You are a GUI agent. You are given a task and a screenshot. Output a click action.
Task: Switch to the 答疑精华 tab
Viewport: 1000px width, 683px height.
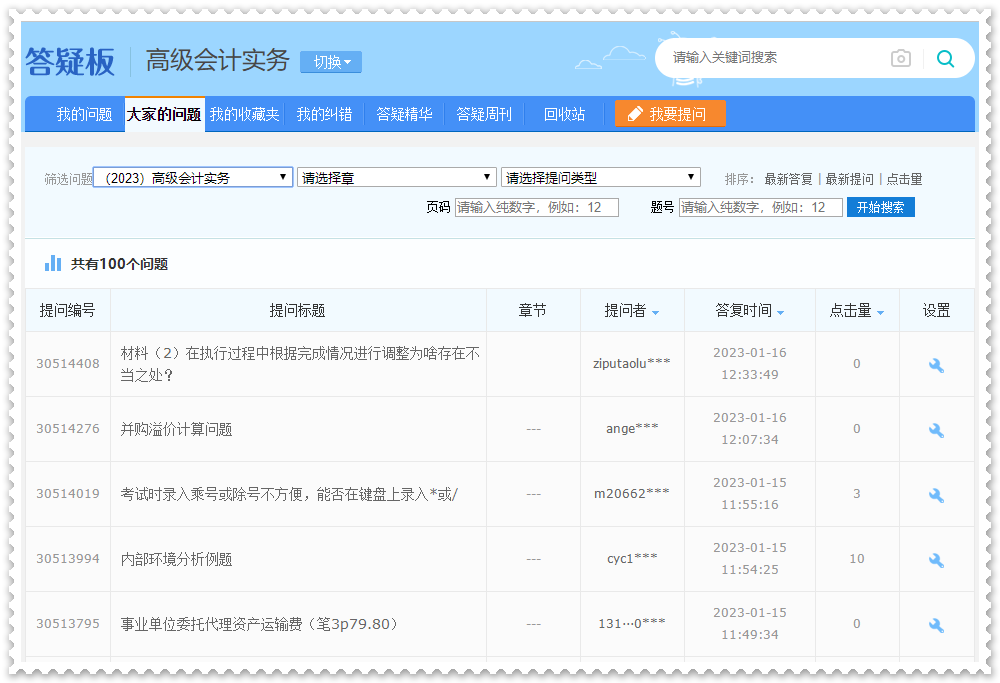click(403, 114)
